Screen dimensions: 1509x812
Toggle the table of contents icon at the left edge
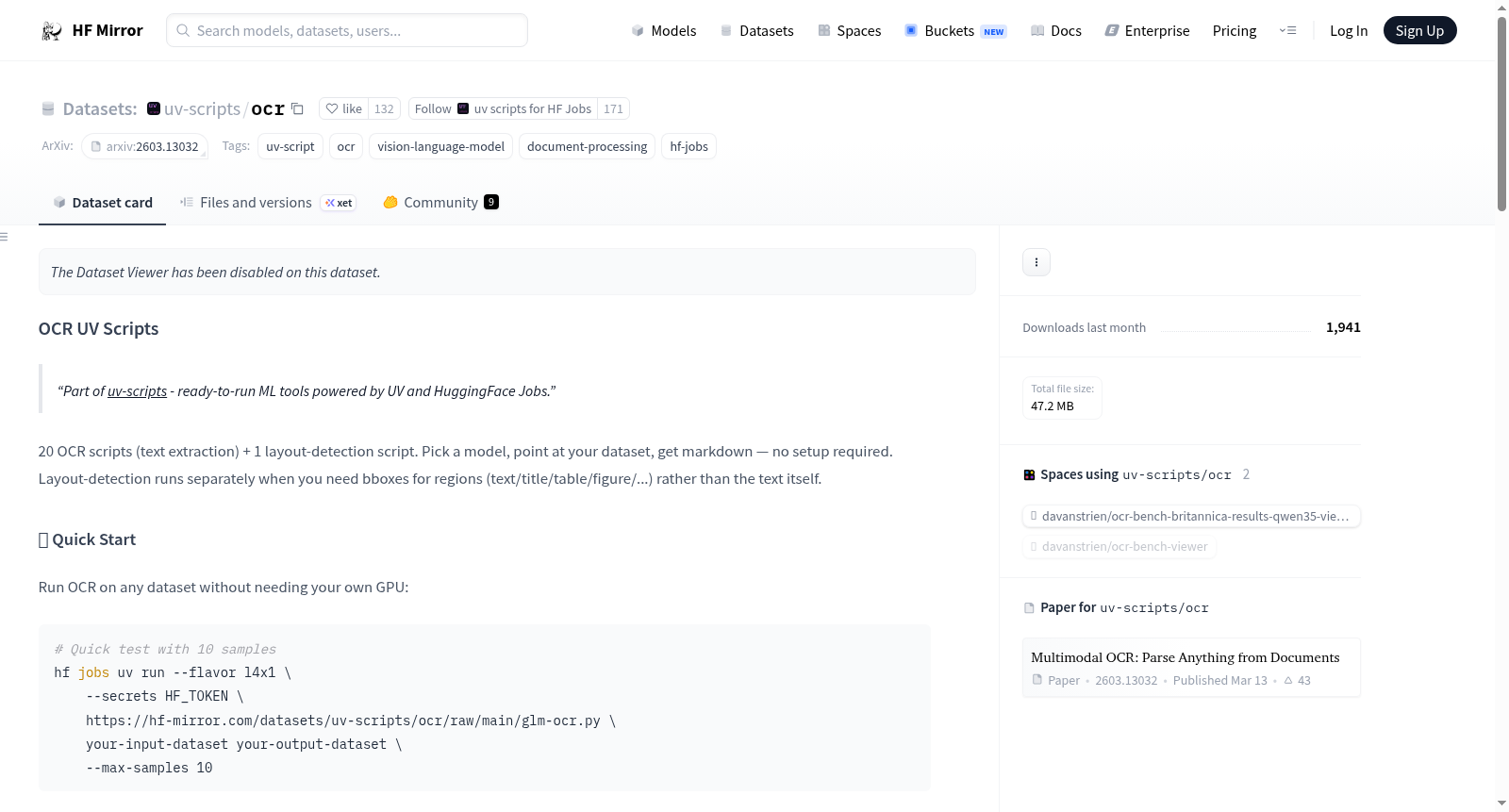tap(4, 237)
